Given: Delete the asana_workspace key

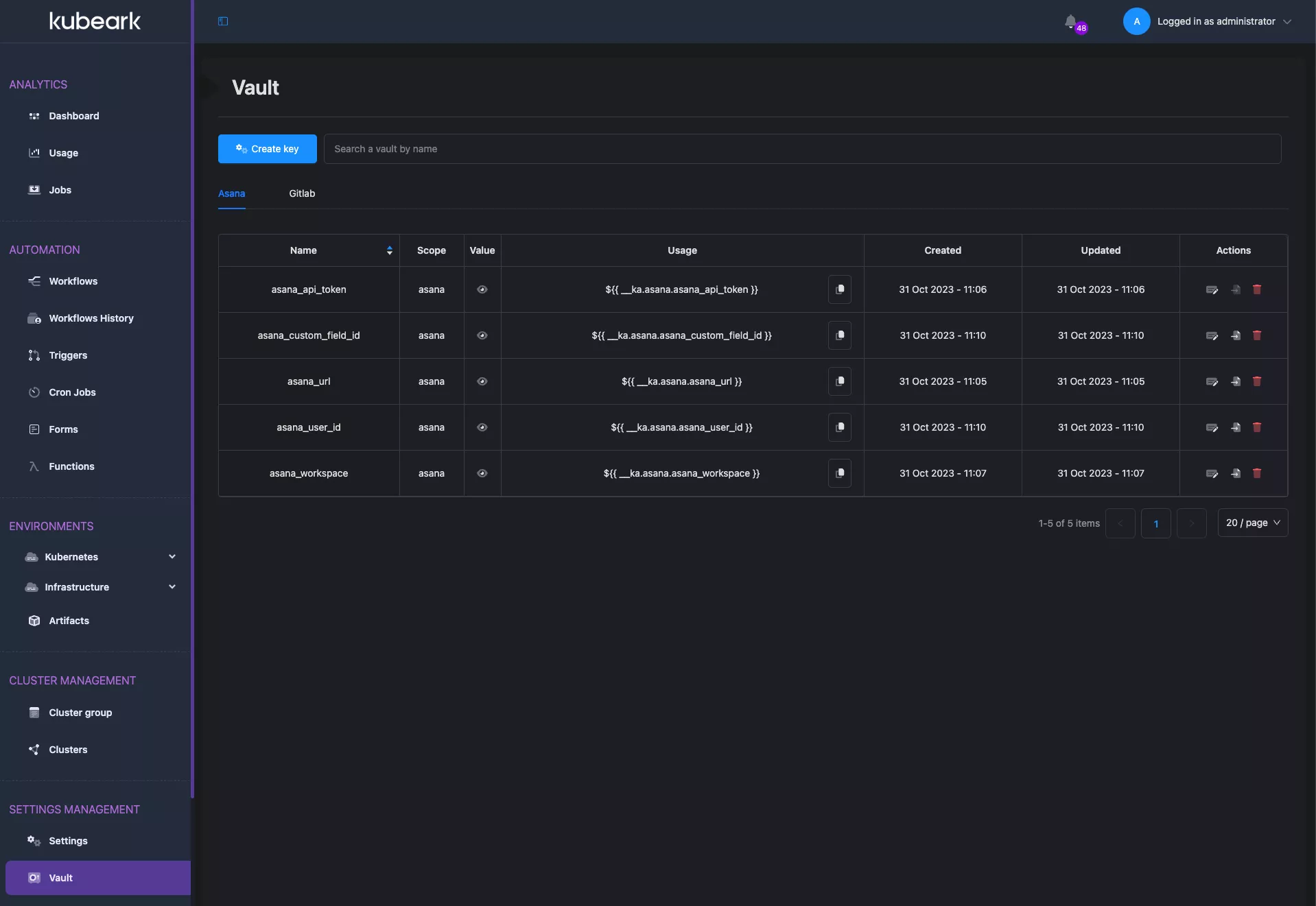Looking at the screenshot, I should point(1257,473).
